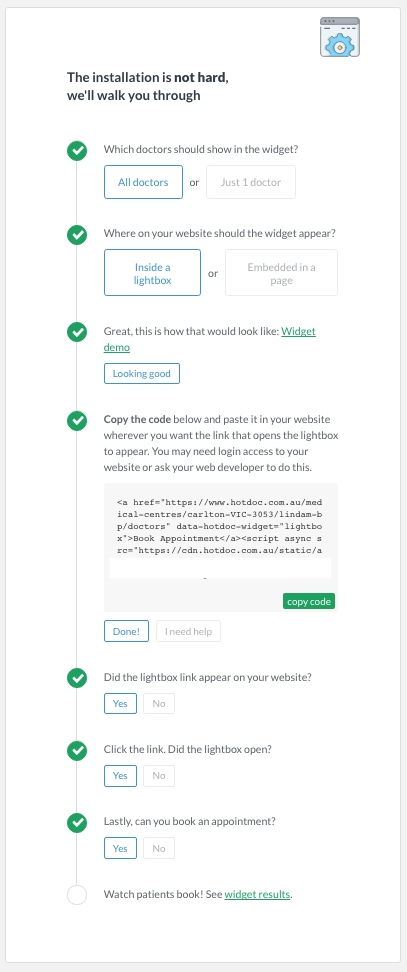Click the Looking good button

tap(142, 374)
